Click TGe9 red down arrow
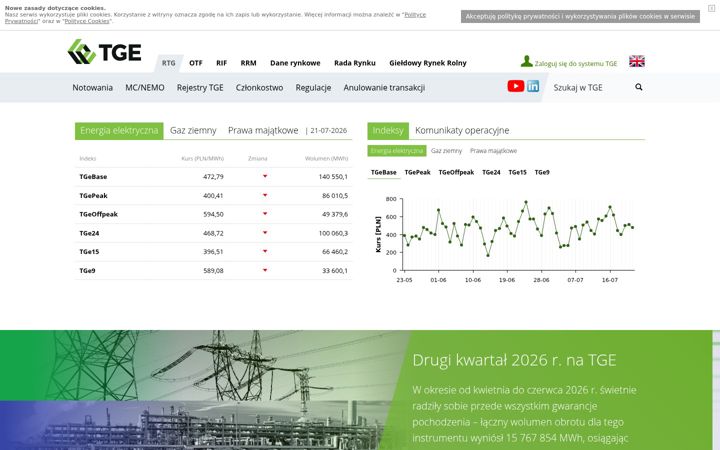This screenshot has height=450, width=720. [x=265, y=270]
